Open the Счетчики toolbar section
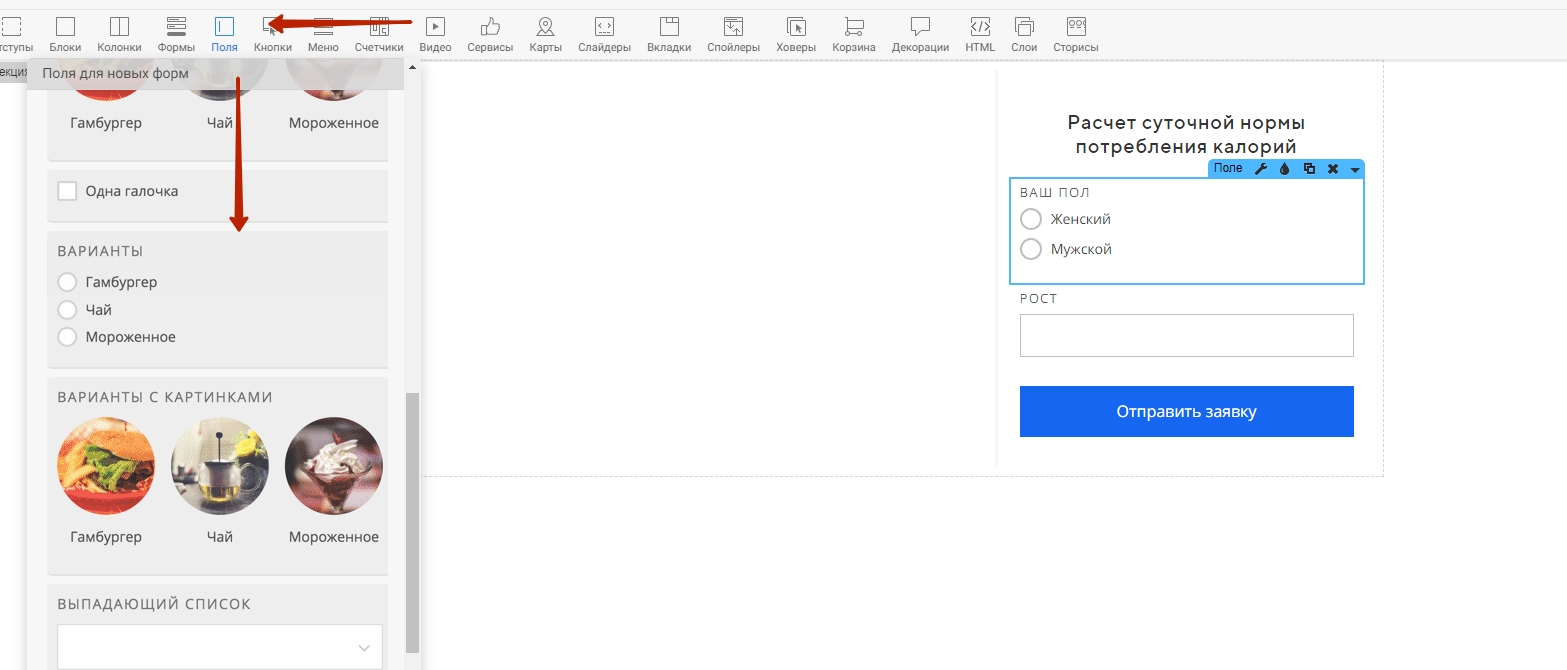This screenshot has width=1567, height=670. (379, 34)
